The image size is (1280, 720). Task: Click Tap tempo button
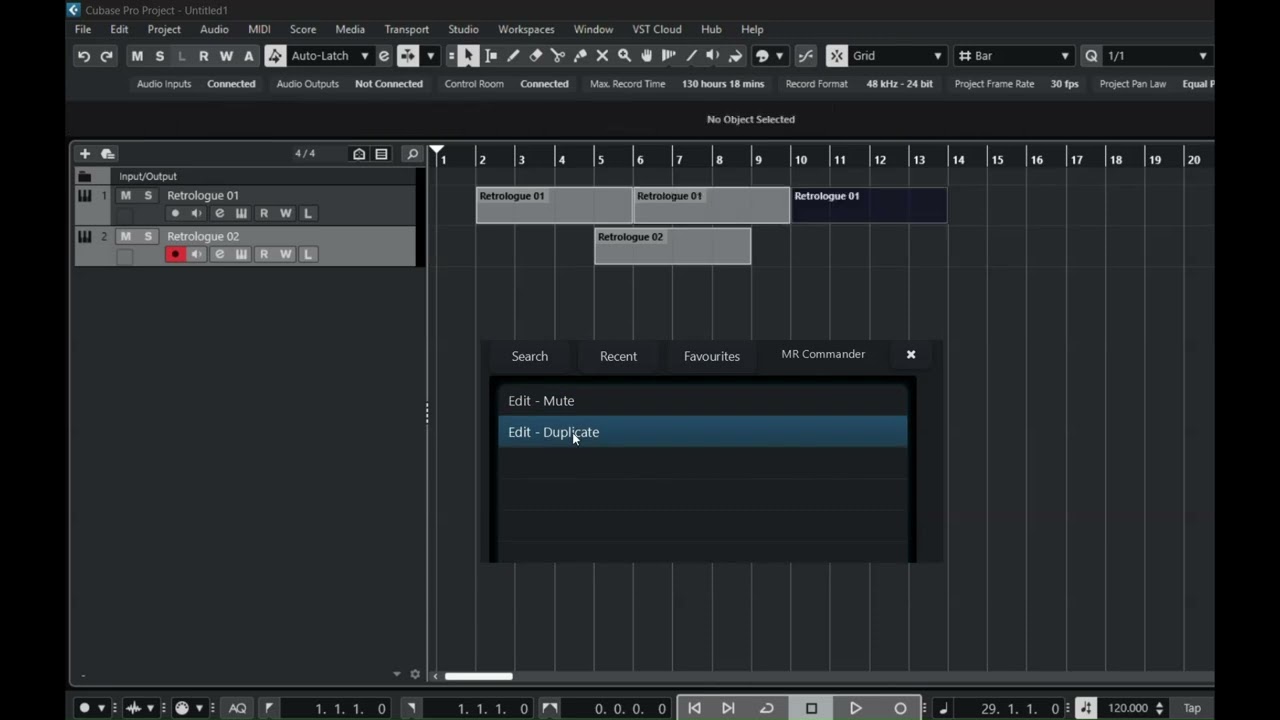pos(1192,708)
